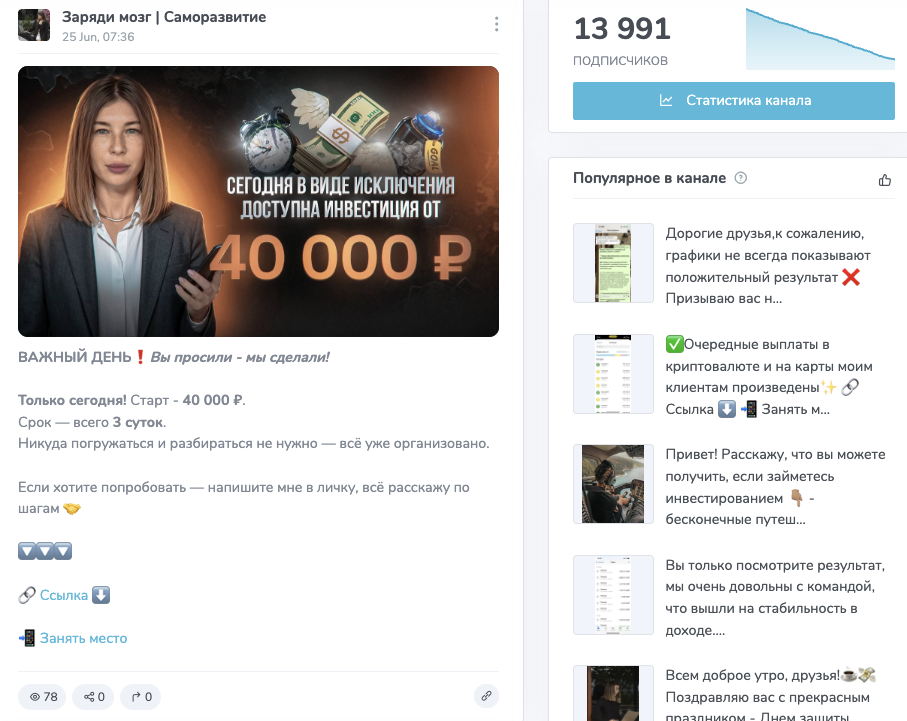Open thumbnail for Всем доброе утро post
907x721 pixels.
click(613, 693)
